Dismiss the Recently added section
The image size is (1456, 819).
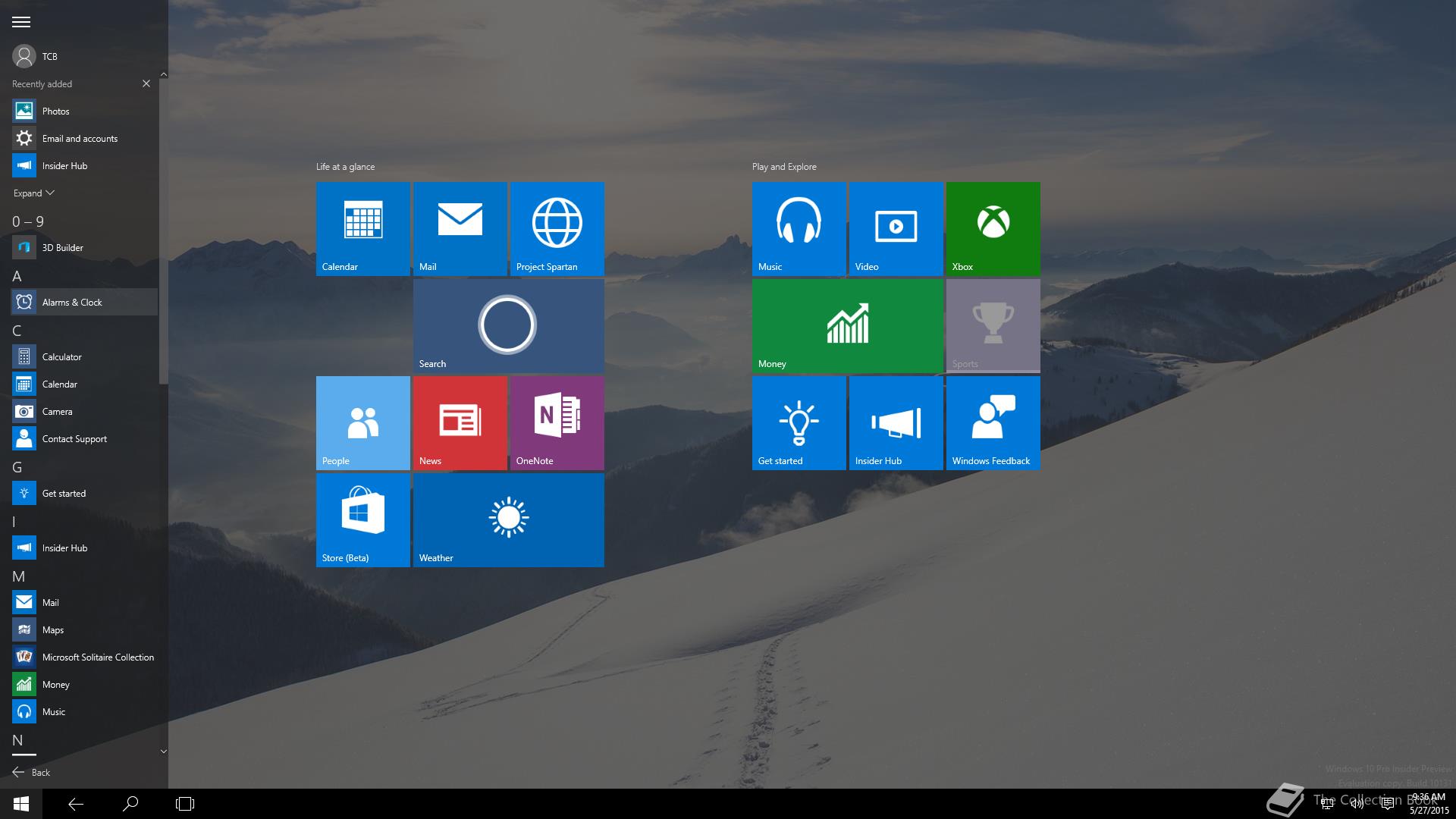(146, 83)
